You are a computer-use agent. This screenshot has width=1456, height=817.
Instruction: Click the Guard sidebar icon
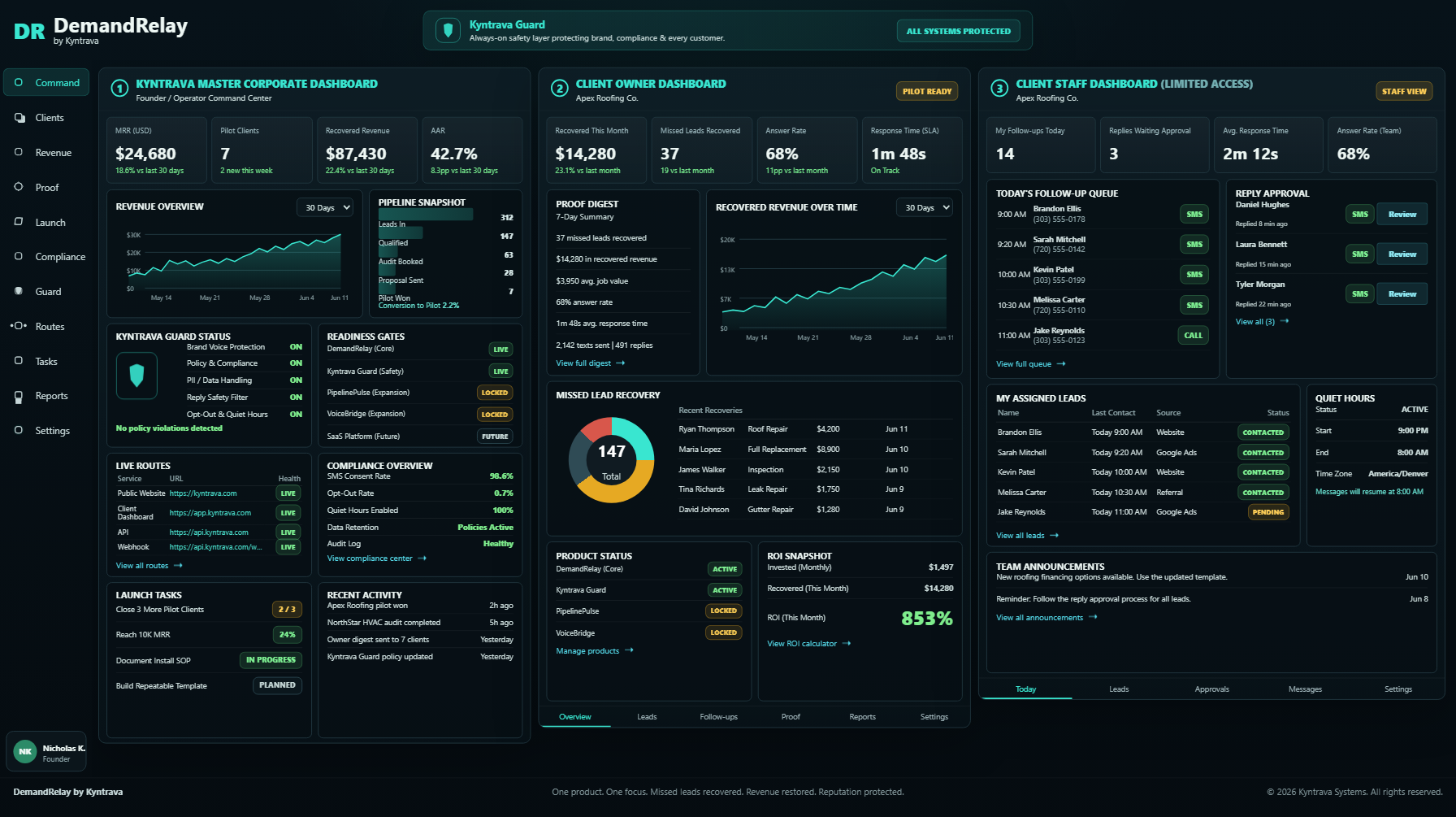(19, 291)
